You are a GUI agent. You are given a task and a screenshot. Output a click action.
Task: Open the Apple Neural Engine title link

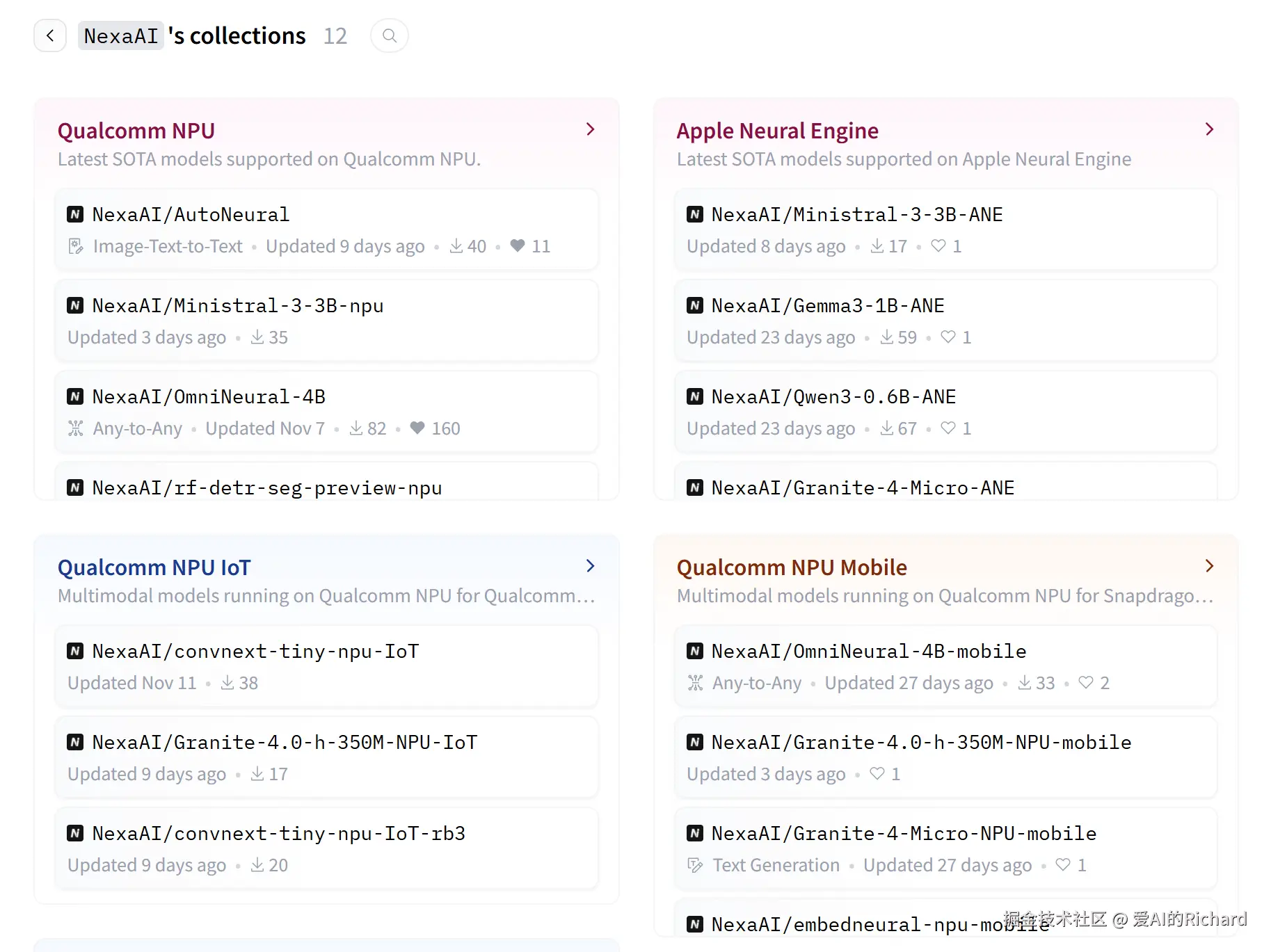pyautogui.click(x=777, y=131)
